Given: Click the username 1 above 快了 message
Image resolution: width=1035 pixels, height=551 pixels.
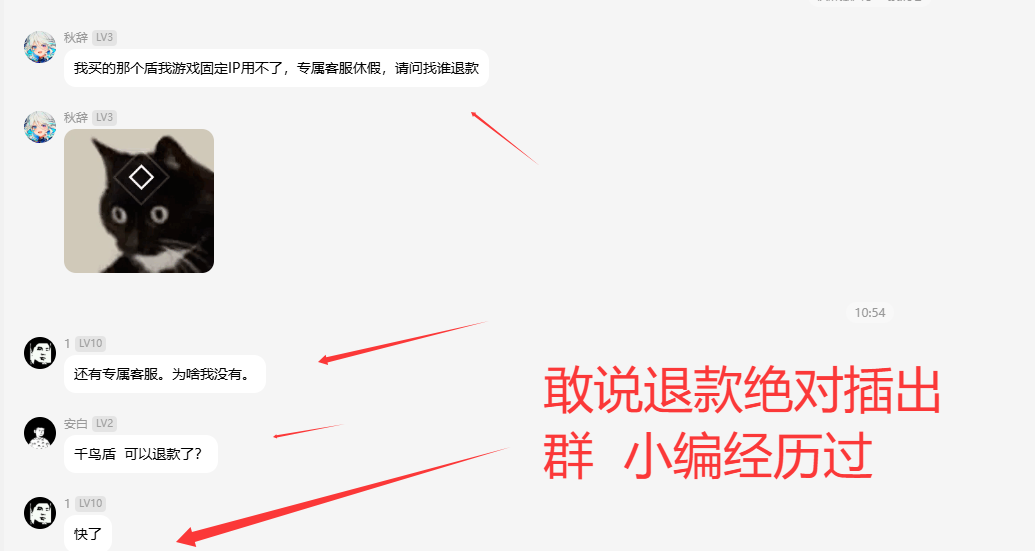Looking at the screenshot, I should [x=67, y=503].
